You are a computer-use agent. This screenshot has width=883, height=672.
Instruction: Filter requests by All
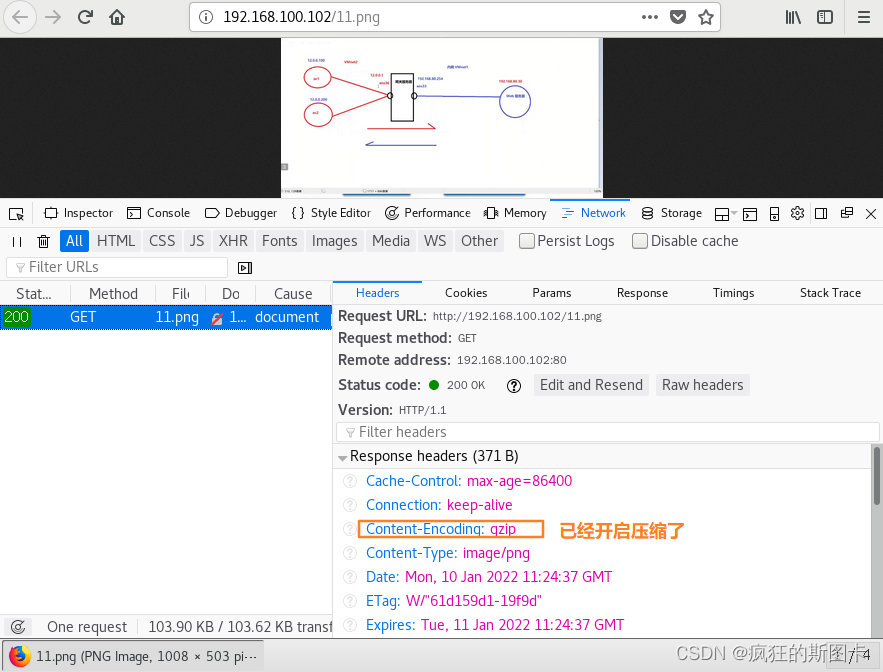tap(74, 241)
